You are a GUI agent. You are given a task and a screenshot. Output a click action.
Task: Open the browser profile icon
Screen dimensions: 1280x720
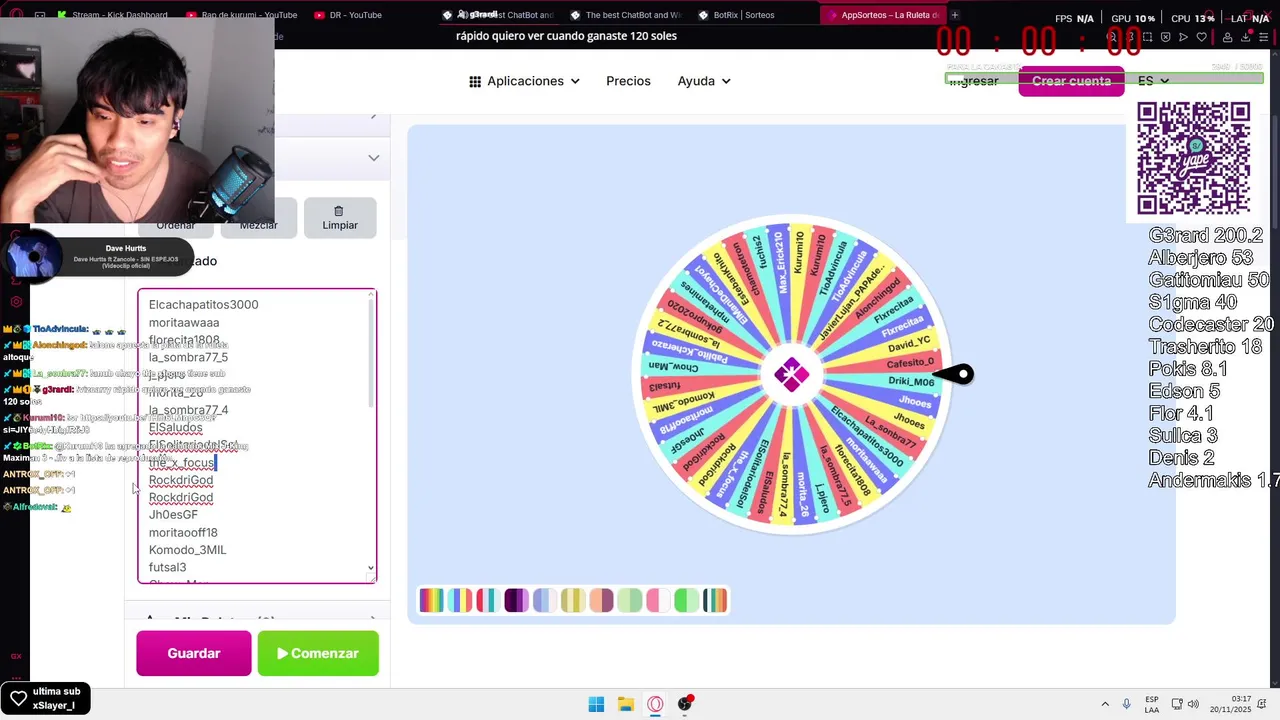tap(1227, 37)
